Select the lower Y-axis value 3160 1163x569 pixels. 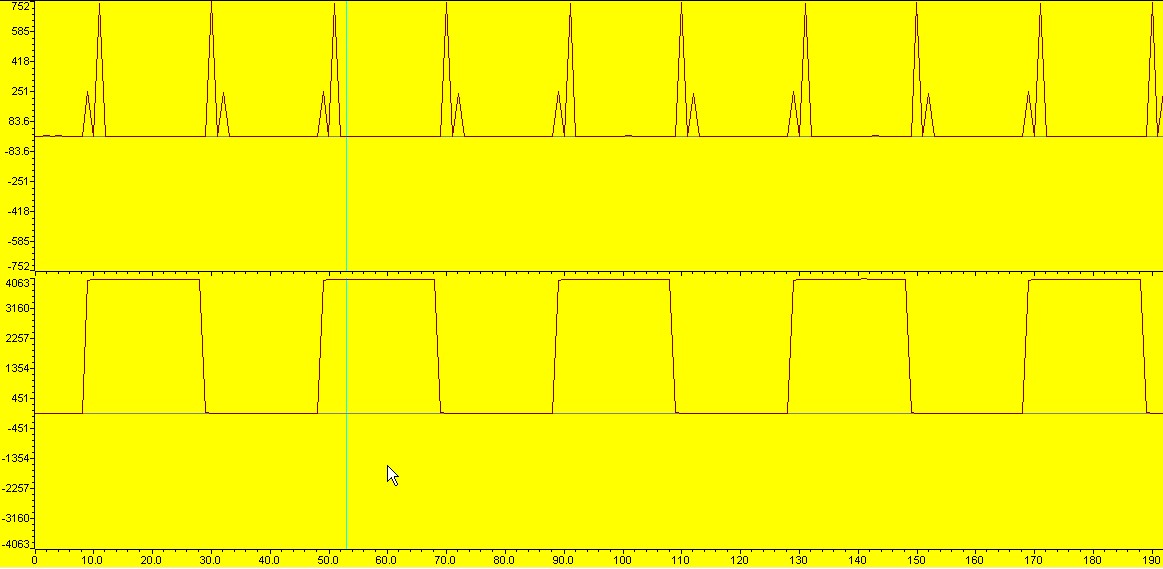18,308
